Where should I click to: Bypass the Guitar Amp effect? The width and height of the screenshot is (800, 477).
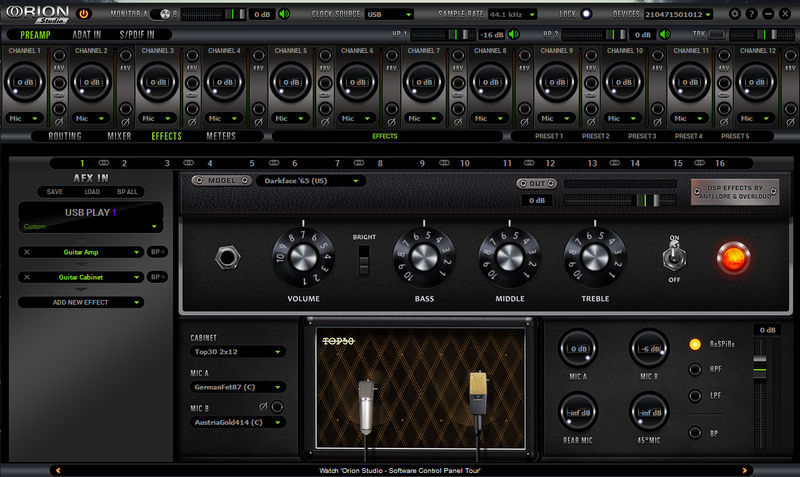tap(157, 252)
